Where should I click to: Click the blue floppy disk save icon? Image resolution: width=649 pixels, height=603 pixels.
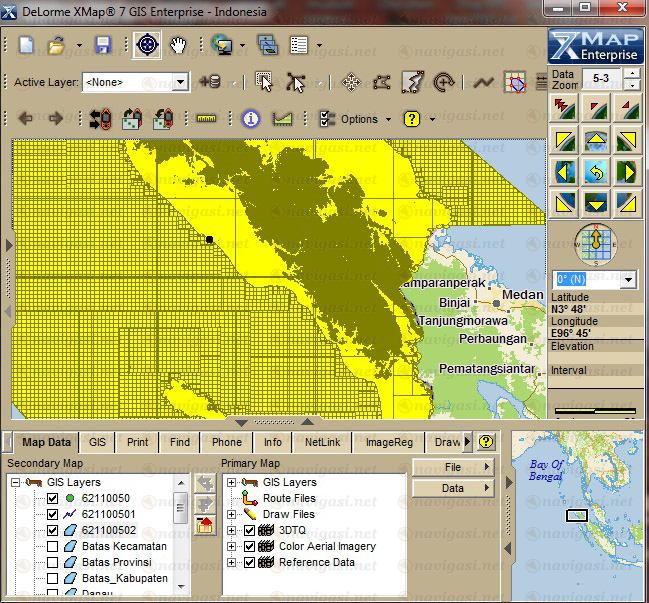102,45
